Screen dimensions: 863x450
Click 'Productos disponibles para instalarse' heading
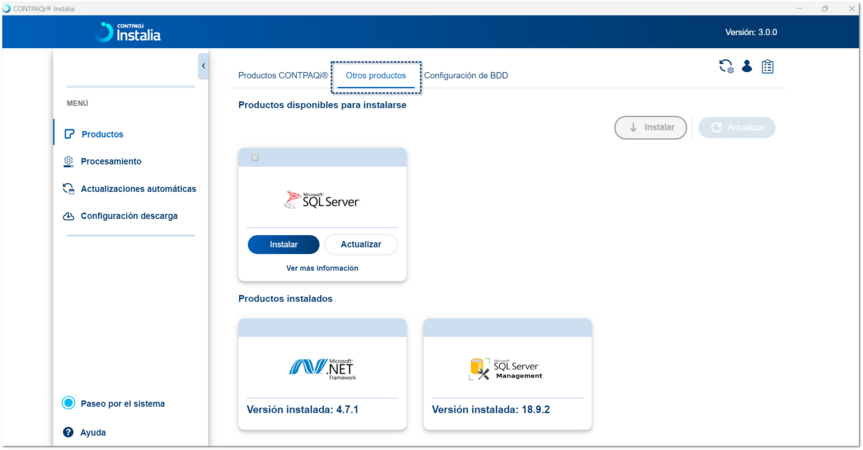click(x=322, y=105)
